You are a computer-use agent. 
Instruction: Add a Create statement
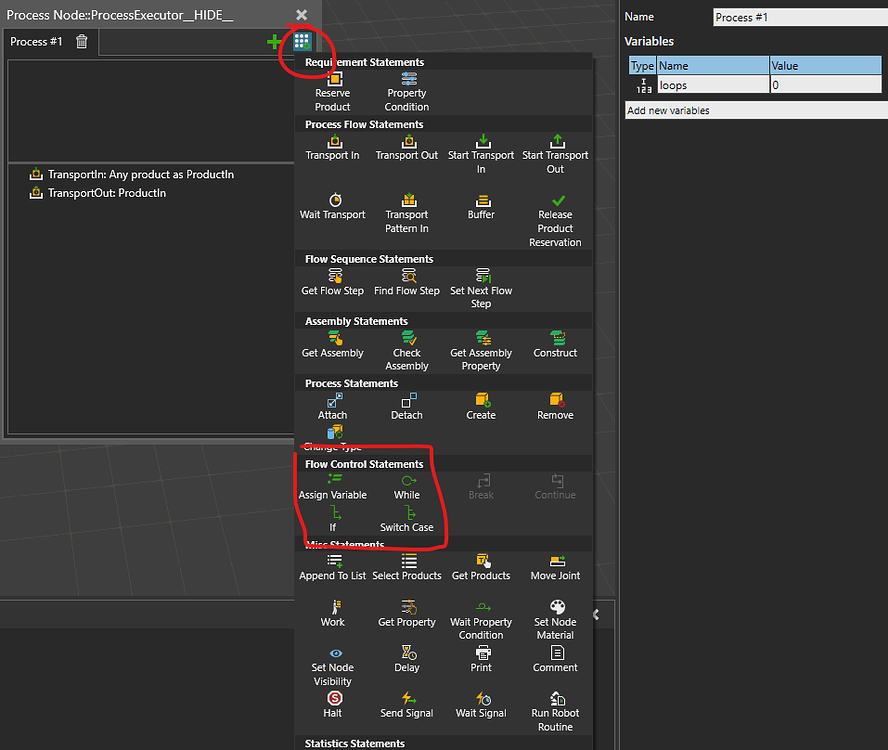481,404
